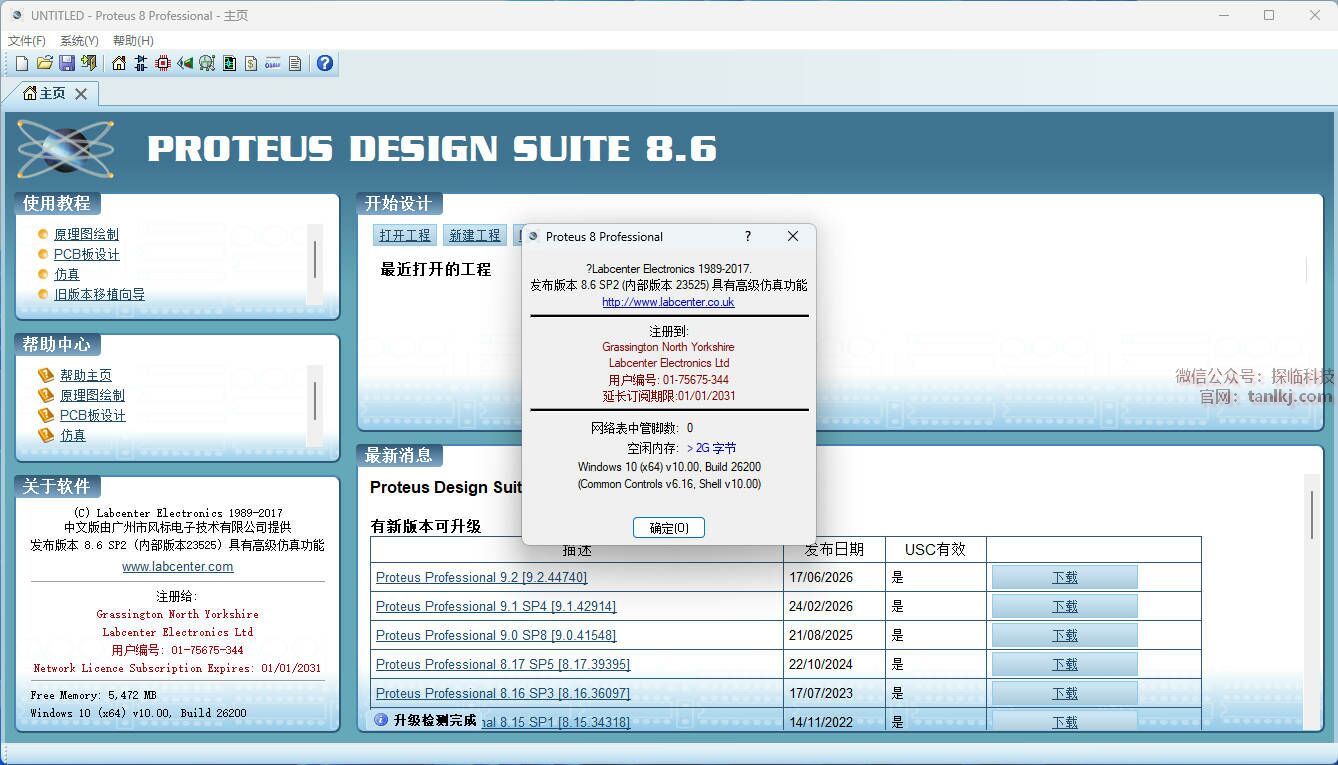Click 下载 for Proteus Professional 8.16 SP3

(x=1064, y=693)
